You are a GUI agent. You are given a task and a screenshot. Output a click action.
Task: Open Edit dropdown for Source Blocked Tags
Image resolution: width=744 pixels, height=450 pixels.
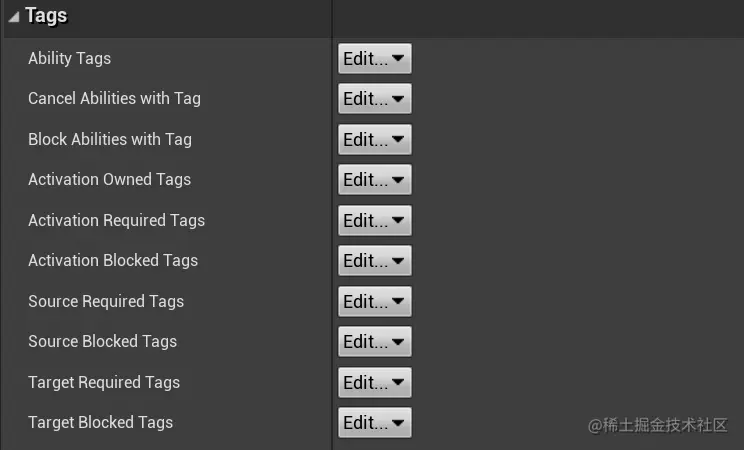pyautogui.click(x=374, y=342)
